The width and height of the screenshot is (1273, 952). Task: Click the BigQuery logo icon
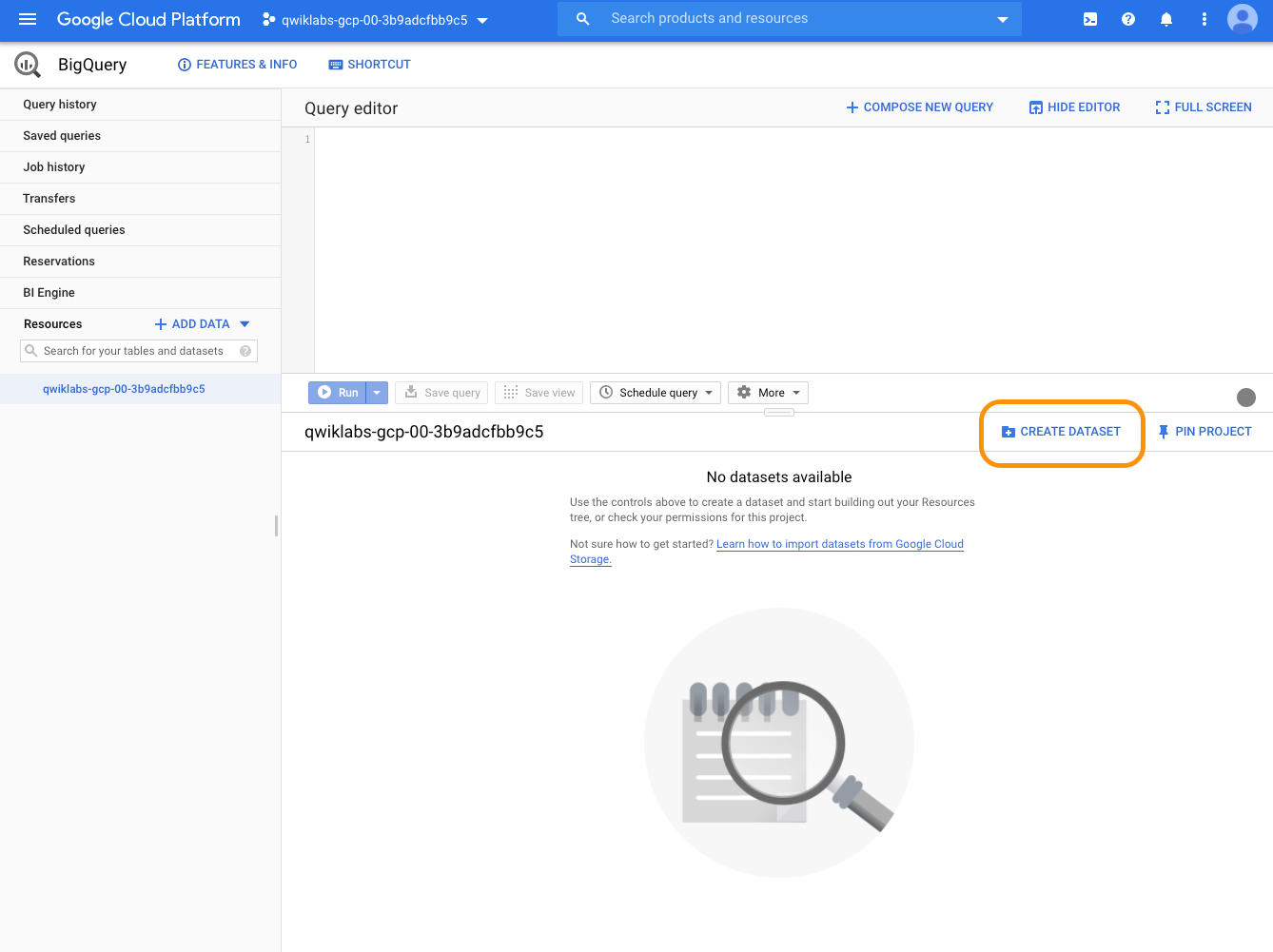[28, 65]
